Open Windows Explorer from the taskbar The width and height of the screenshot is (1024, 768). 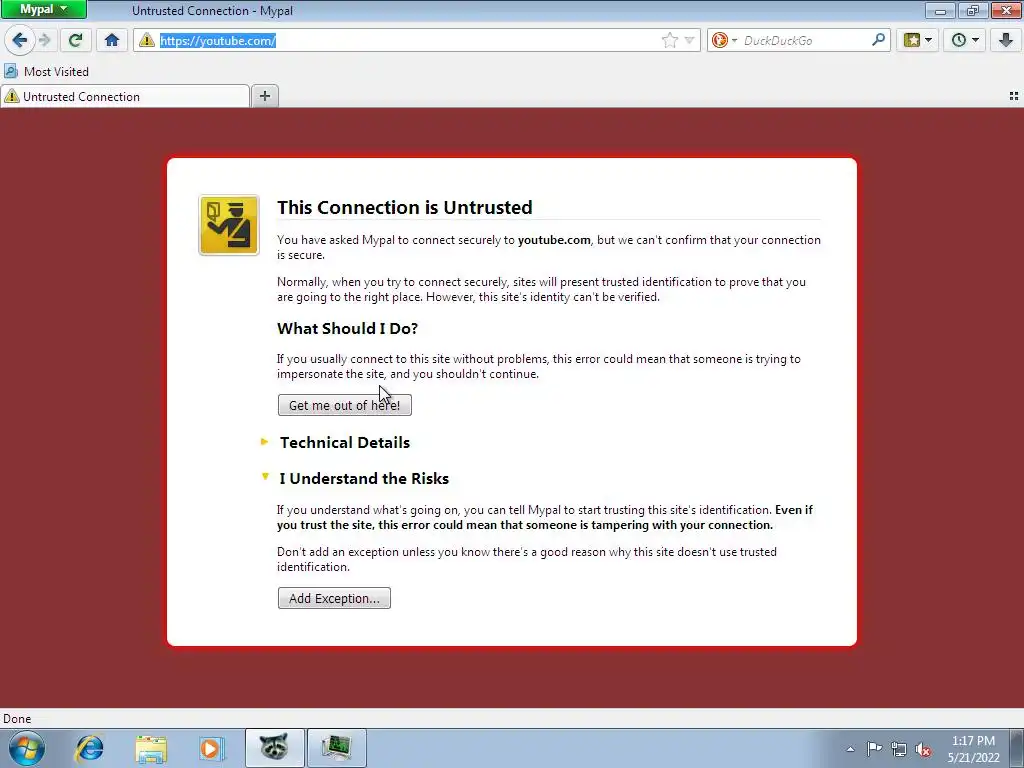pos(151,748)
